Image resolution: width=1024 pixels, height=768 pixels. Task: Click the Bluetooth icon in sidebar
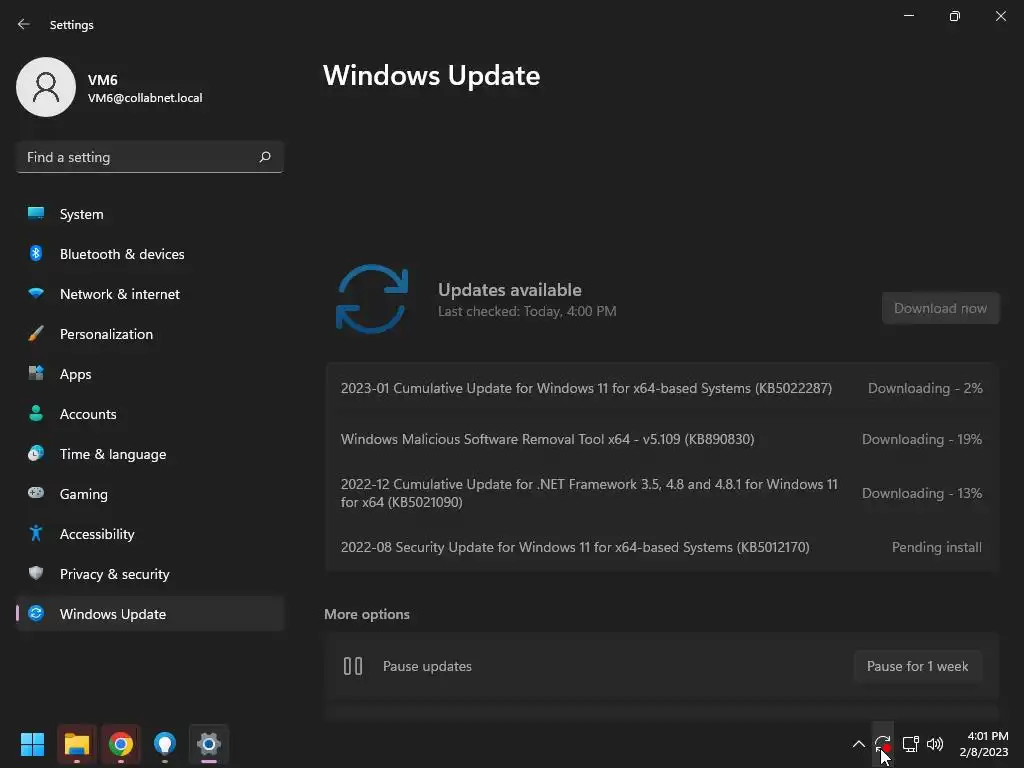click(36, 253)
